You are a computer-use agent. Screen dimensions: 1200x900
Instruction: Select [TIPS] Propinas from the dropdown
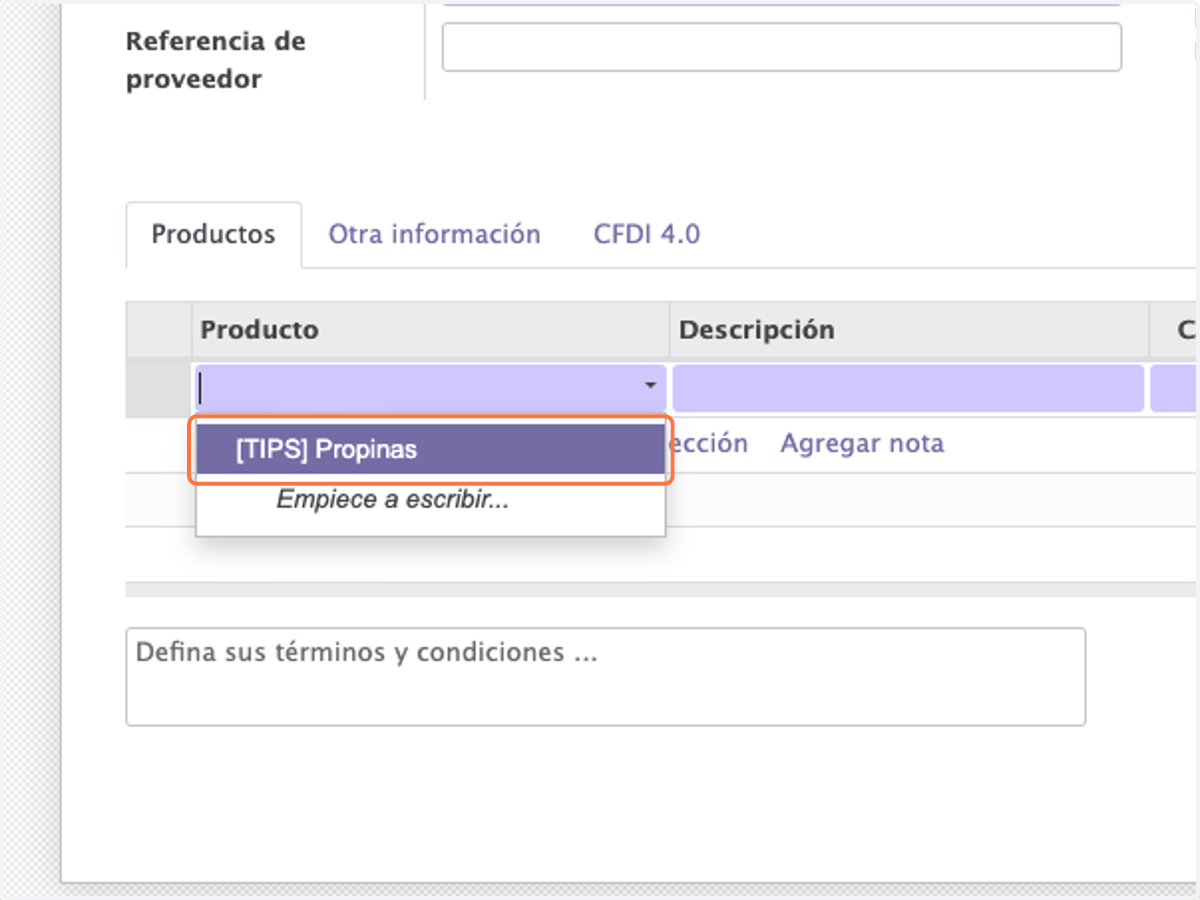click(431, 449)
